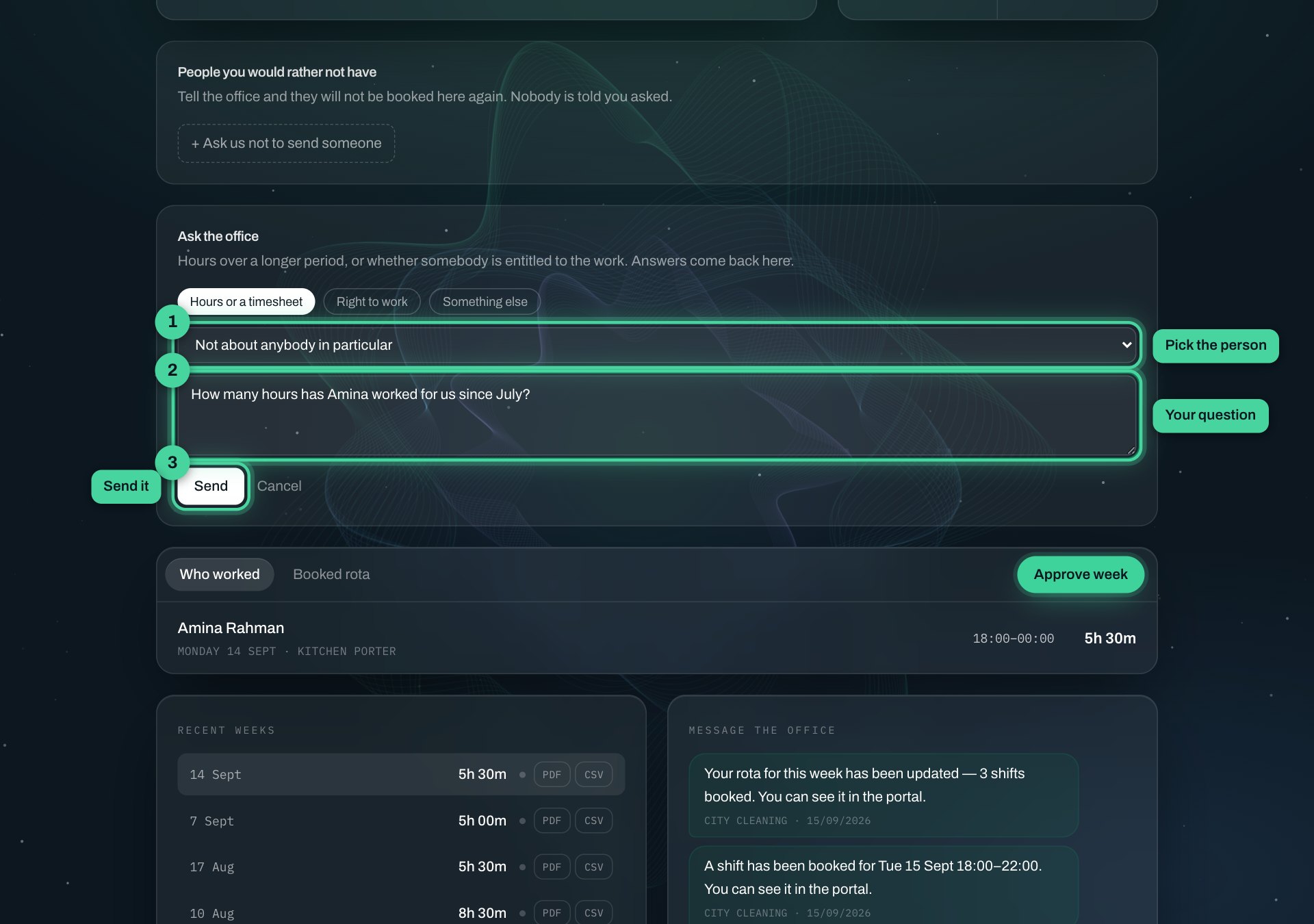This screenshot has height=924, width=1314.
Task: Download PDF for 10 Aug week
Action: pyautogui.click(x=552, y=912)
